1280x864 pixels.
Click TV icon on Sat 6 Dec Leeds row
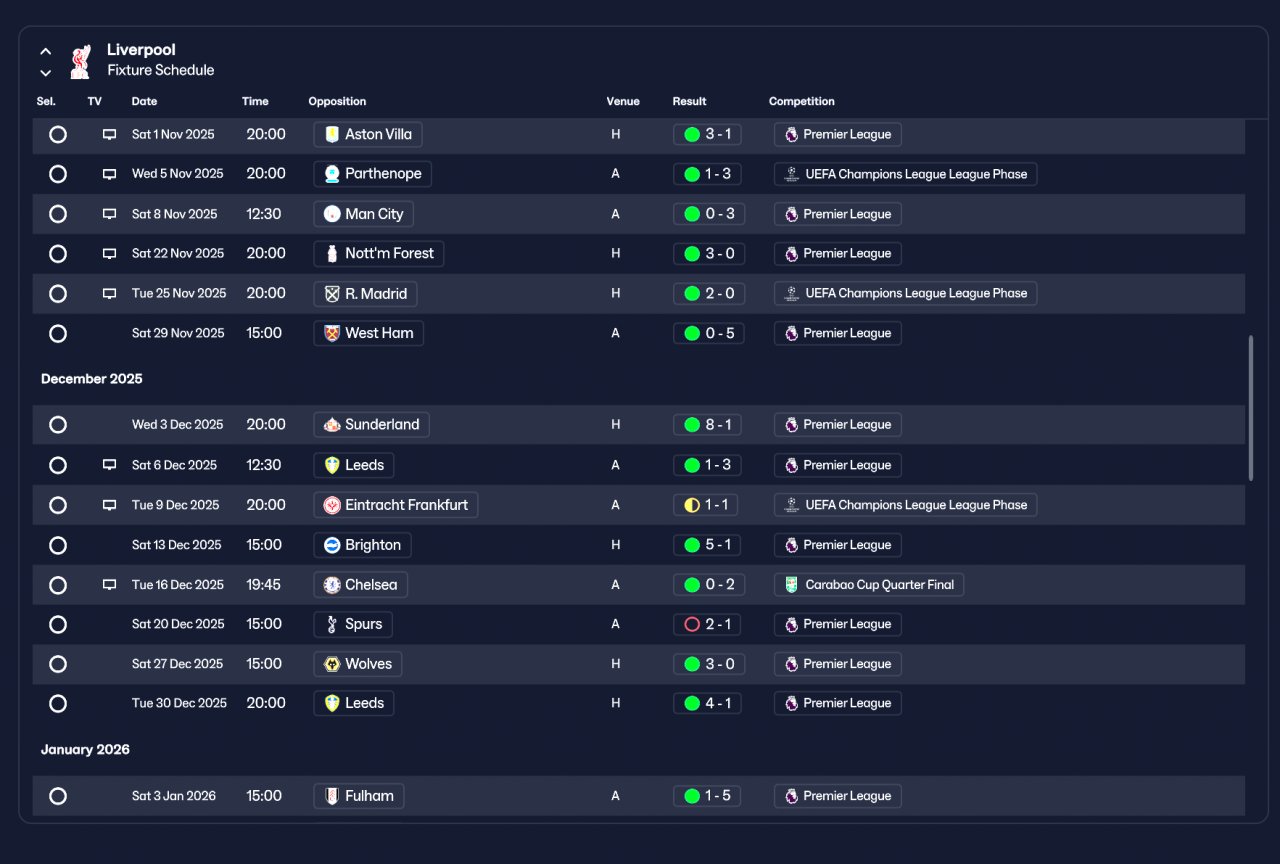point(109,465)
